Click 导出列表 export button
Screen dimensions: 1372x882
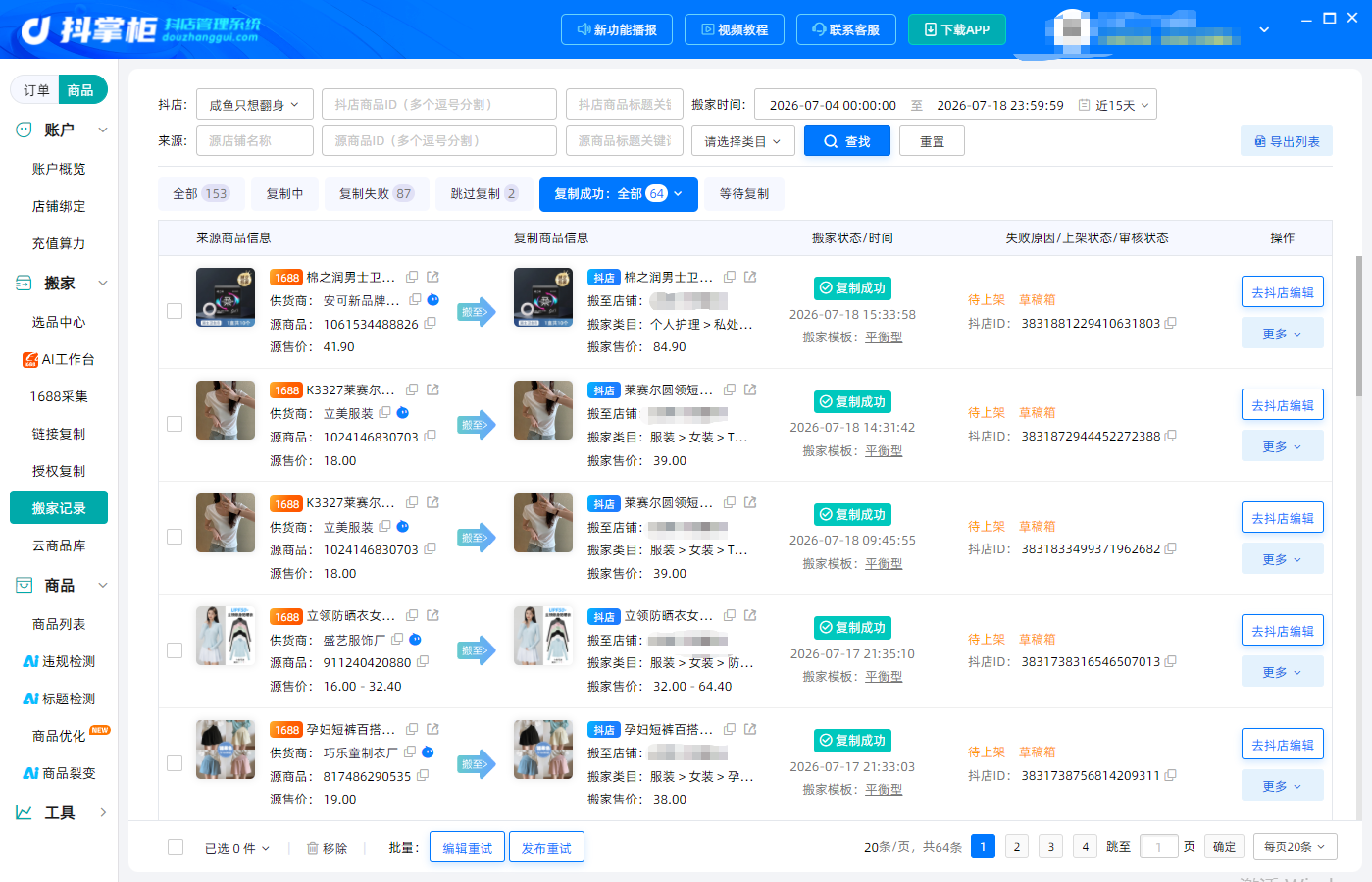pyautogui.click(x=1287, y=141)
